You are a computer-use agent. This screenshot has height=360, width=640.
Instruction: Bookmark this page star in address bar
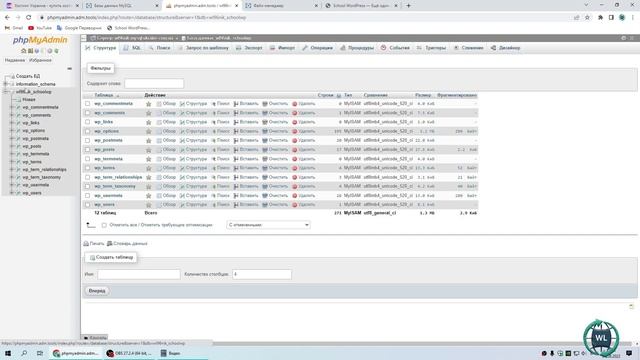(587, 18)
